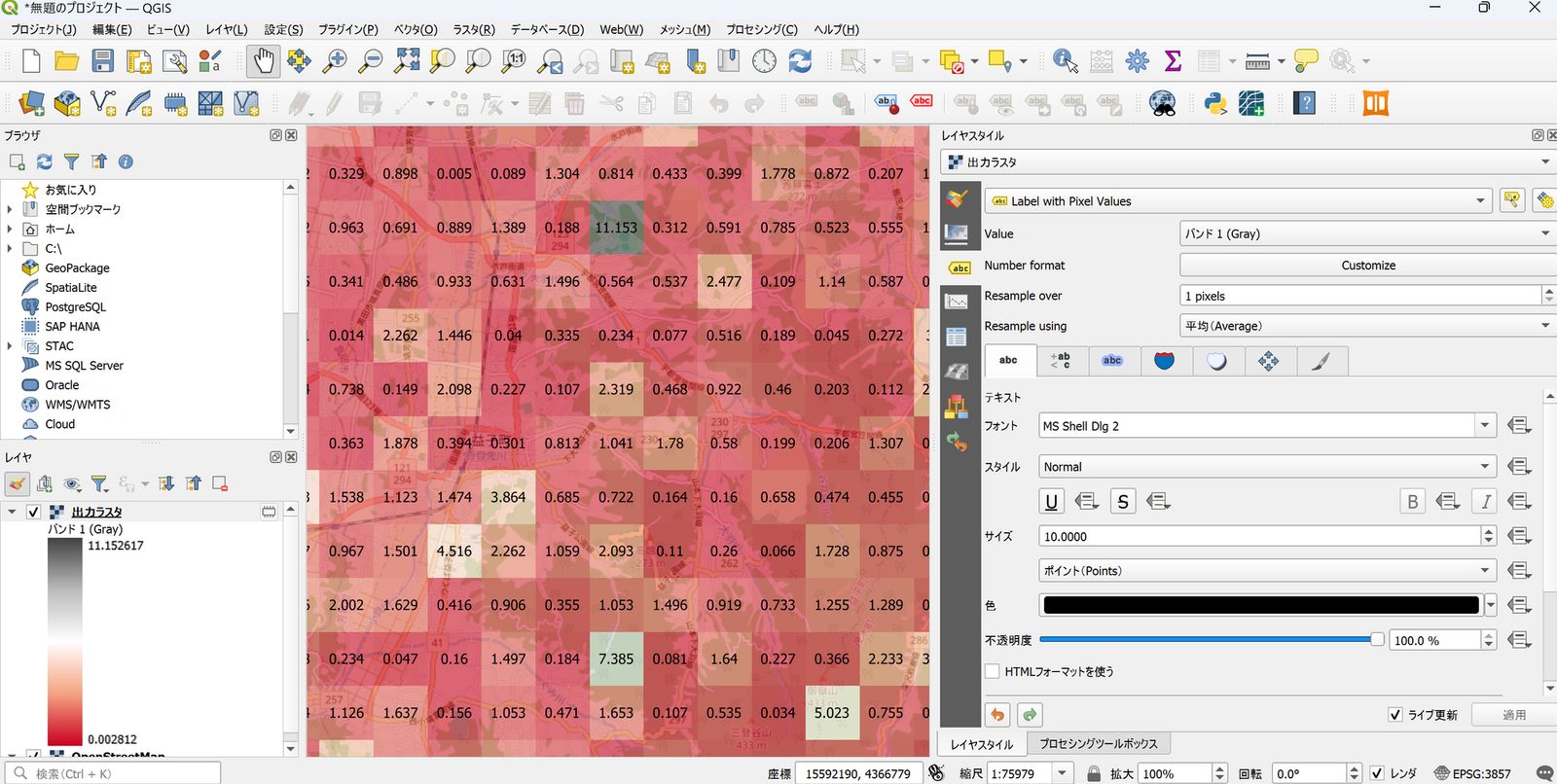Open the Label with Pixel Values dropdown
This screenshot has height=784, width=1557.
pyautogui.click(x=1238, y=201)
